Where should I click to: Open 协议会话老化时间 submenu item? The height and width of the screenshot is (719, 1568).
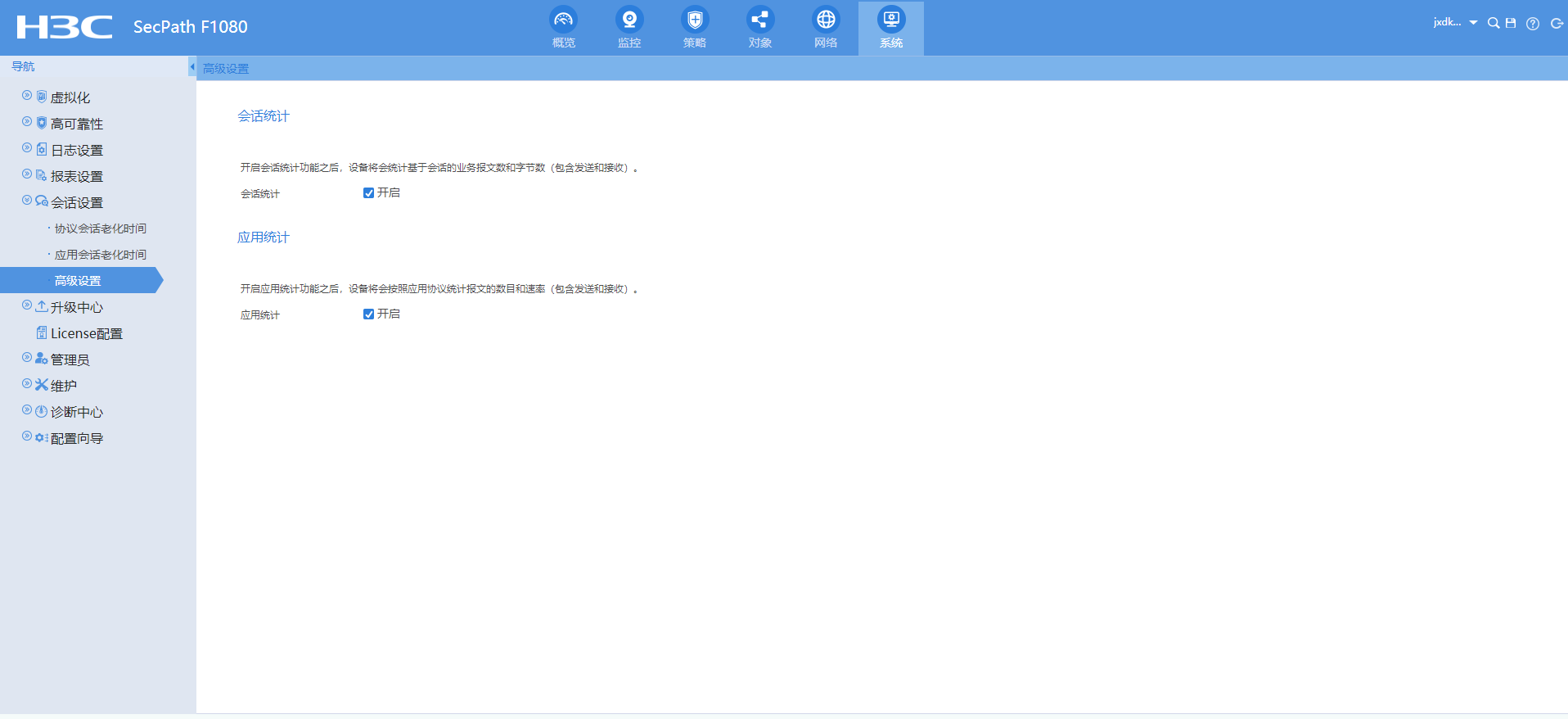[101, 228]
